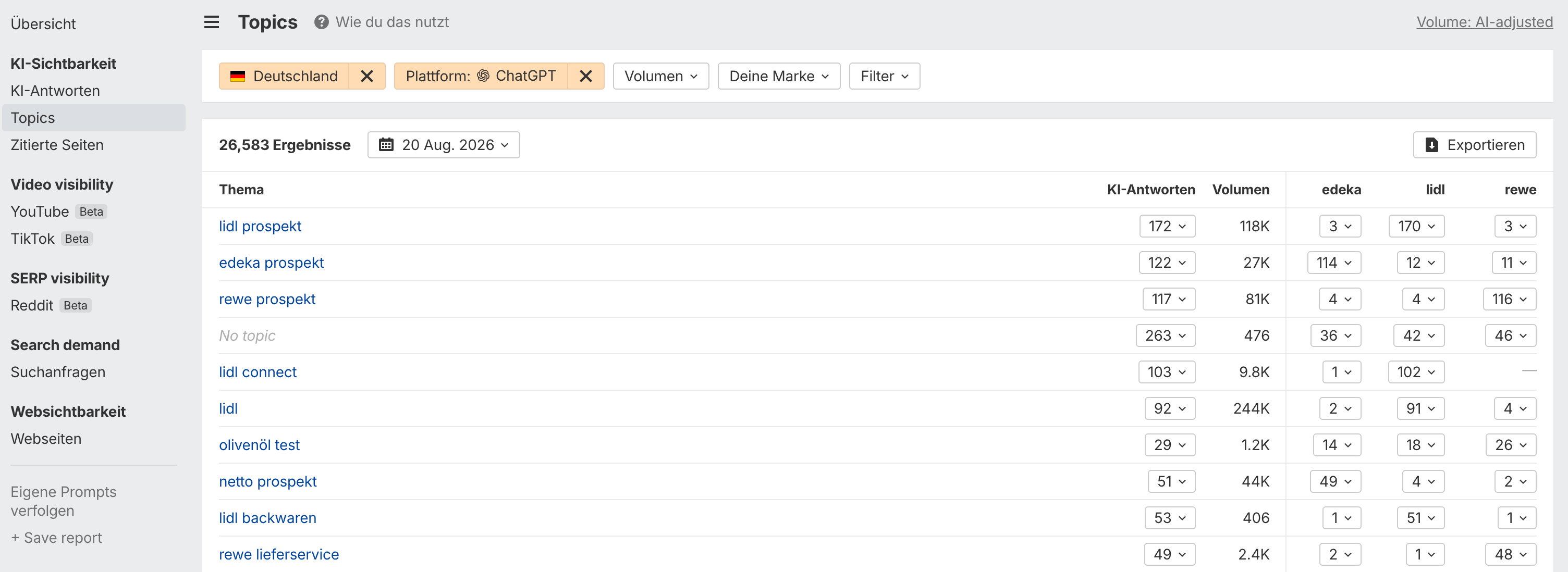Expand KI-Antworten 263 for No topic row
The height and width of the screenshot is (572, 1568).
[x=1165, y=336]
